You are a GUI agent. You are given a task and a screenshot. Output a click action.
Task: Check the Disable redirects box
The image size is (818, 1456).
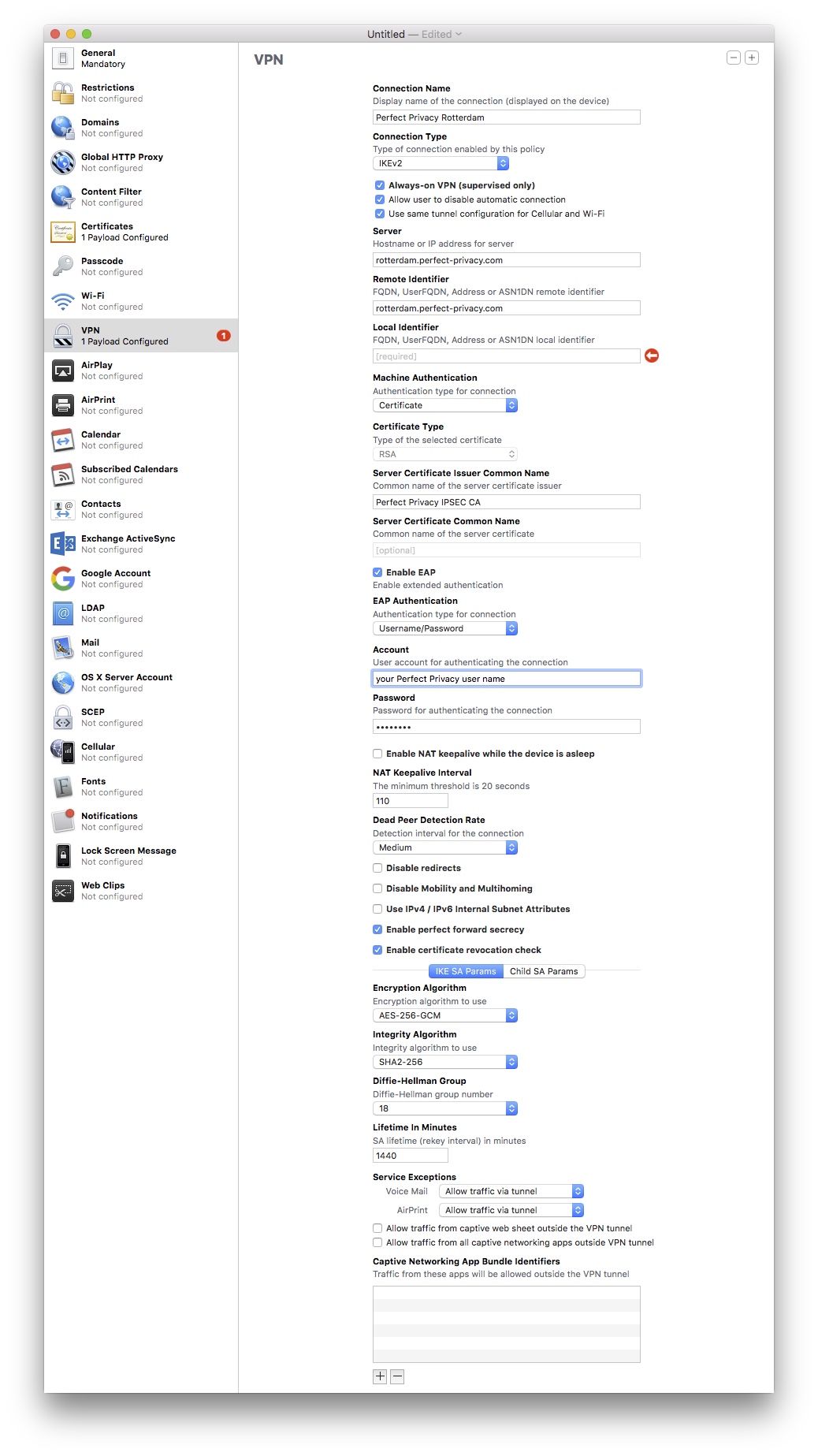pyautogui.click(x=377, y=868)
